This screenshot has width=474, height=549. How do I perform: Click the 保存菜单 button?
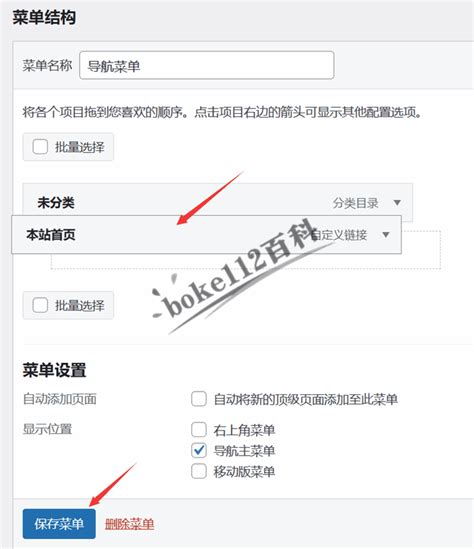coord(59,524)
